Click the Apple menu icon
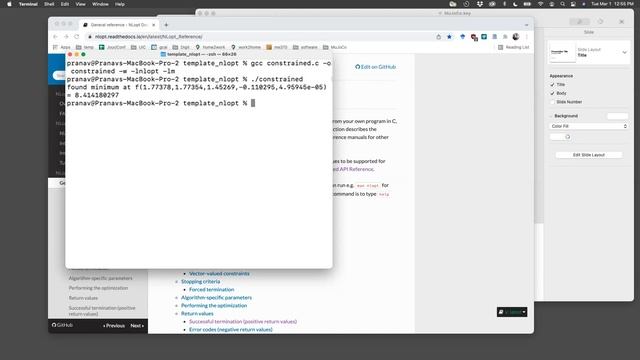Viewport: 640px width, 360px height. click(9, 4)
